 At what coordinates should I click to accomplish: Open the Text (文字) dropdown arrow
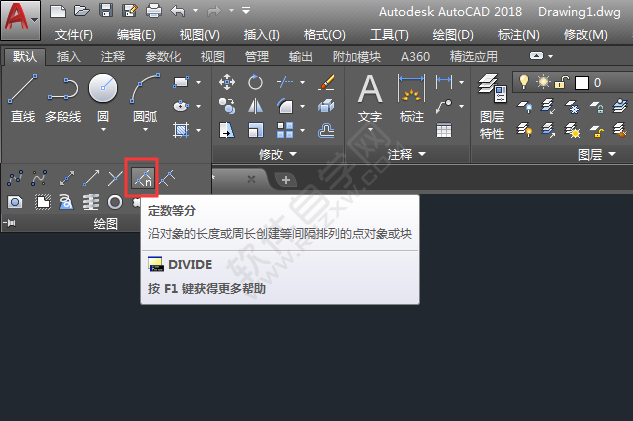[x=370, y=130]
